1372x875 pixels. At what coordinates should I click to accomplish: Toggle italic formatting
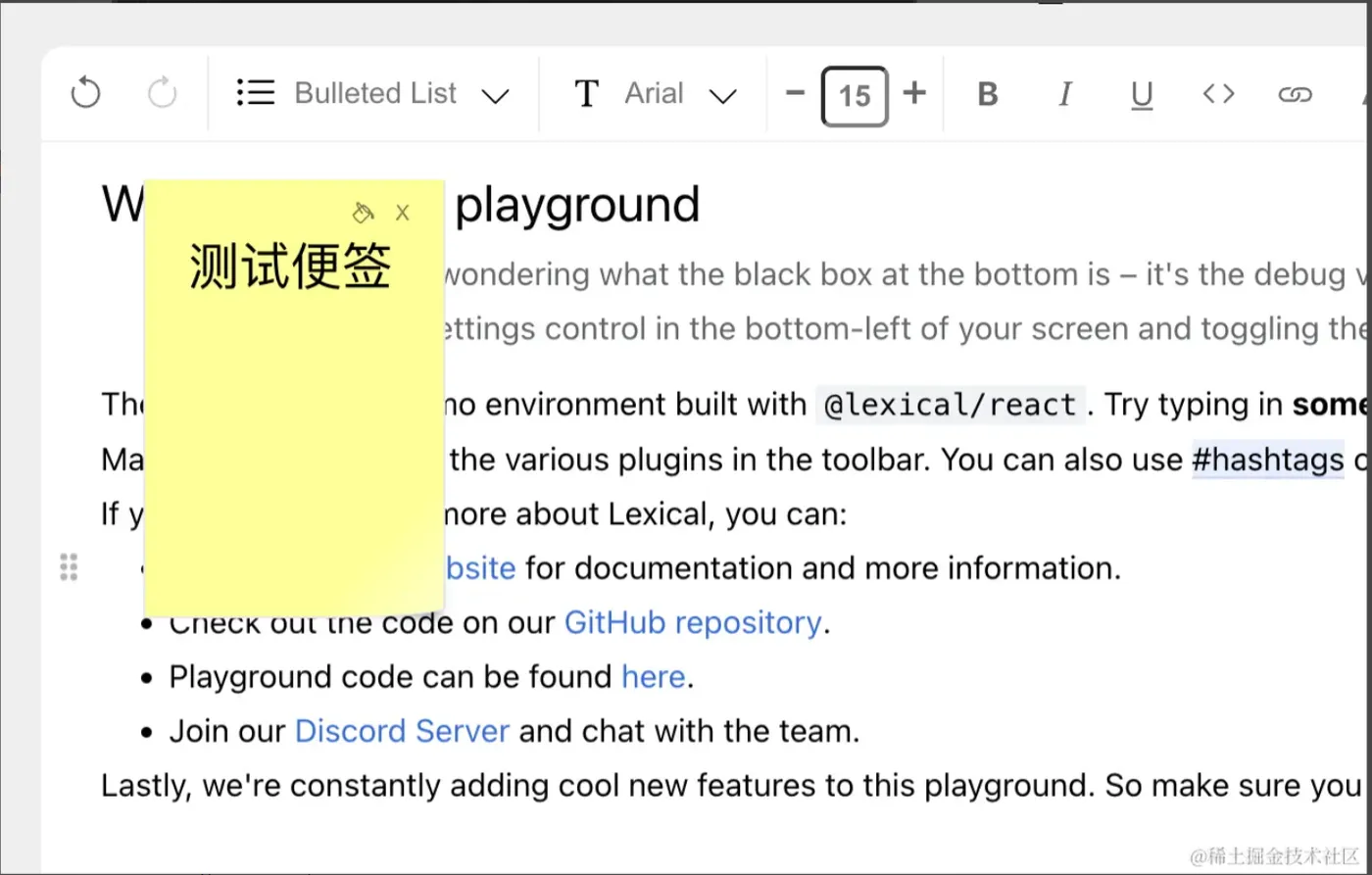pos(1064,94)
